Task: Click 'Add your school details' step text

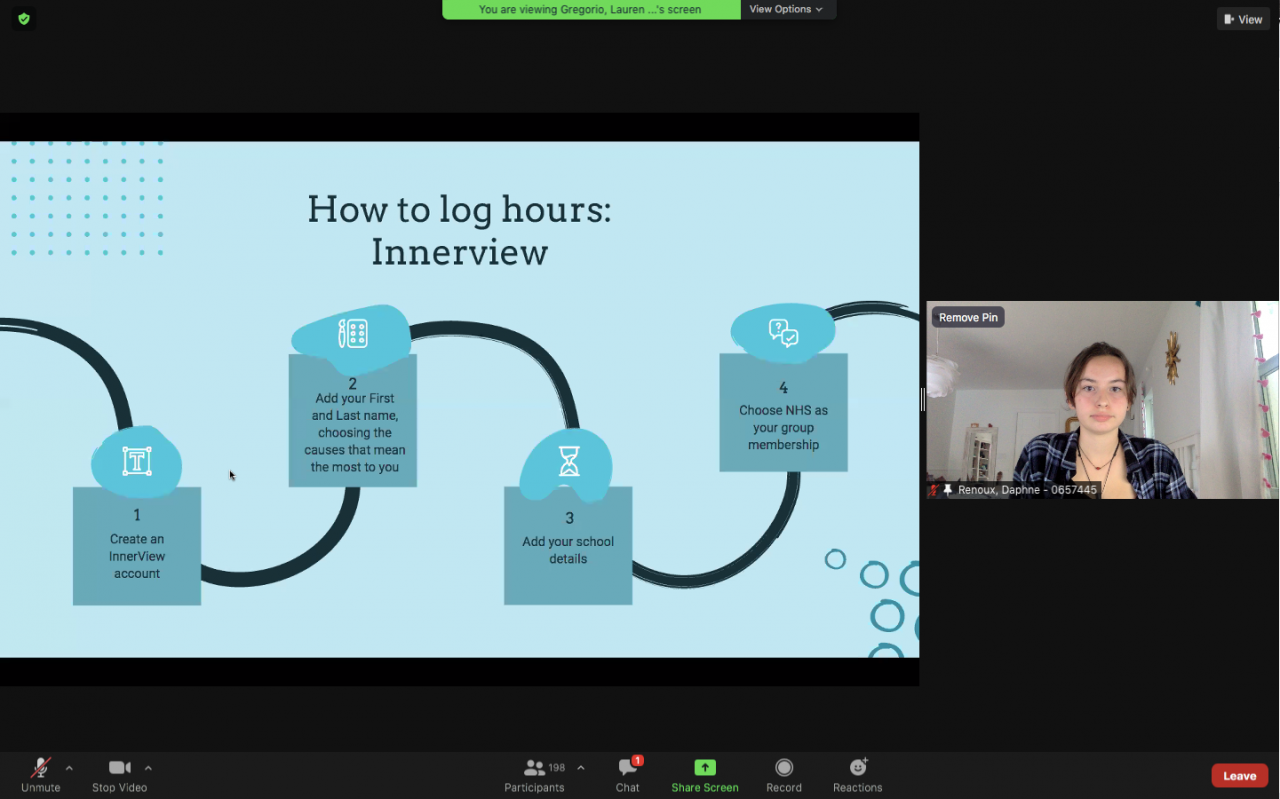Action: (x=568, y=550)
